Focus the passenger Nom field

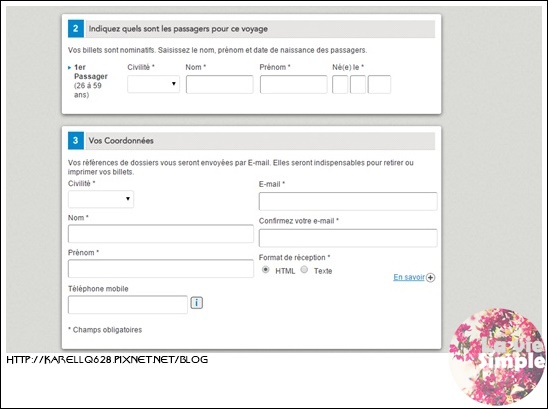(219, 84)
